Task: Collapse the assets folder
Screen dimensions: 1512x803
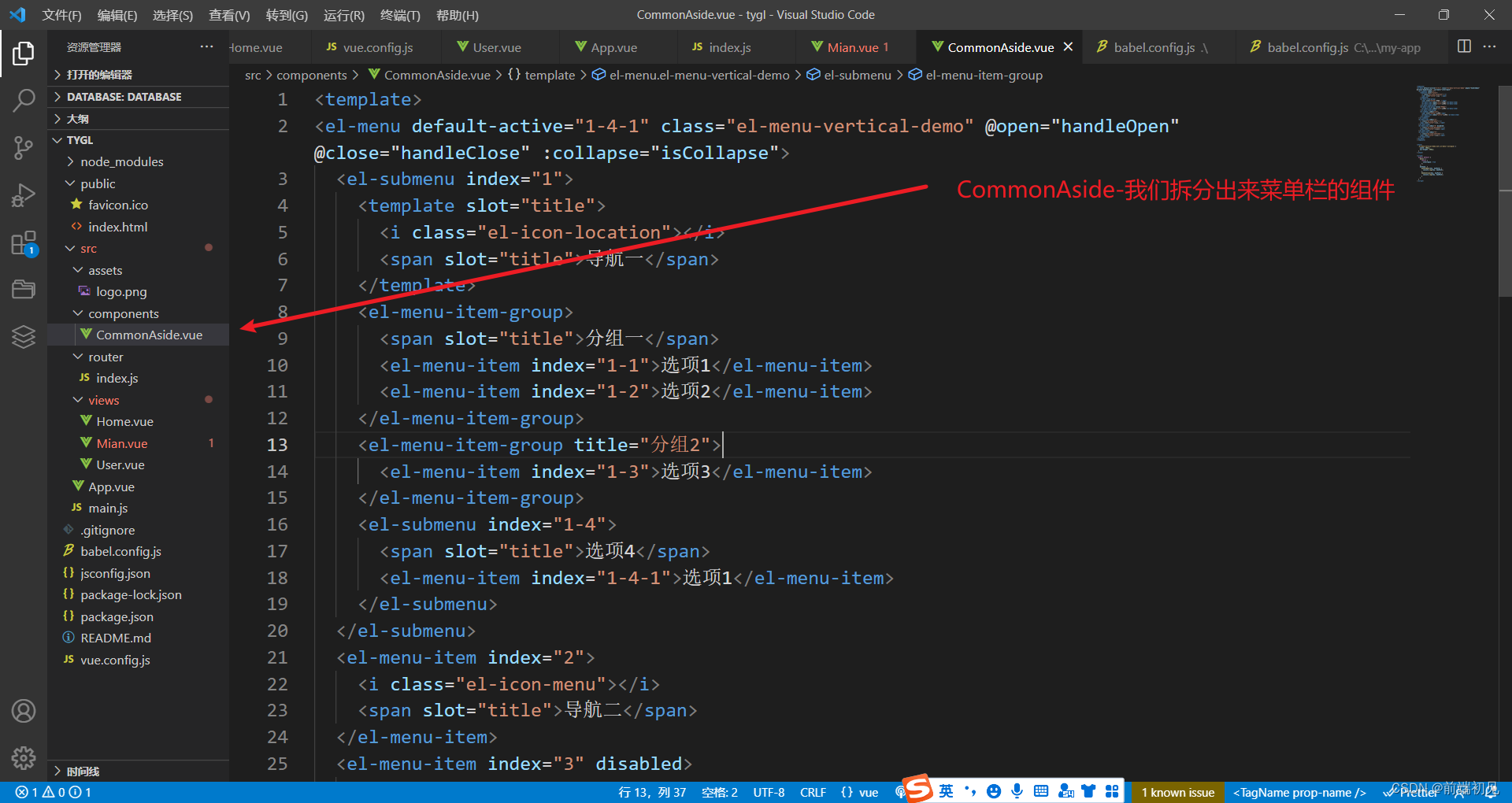Action: (x=139, y=270)
